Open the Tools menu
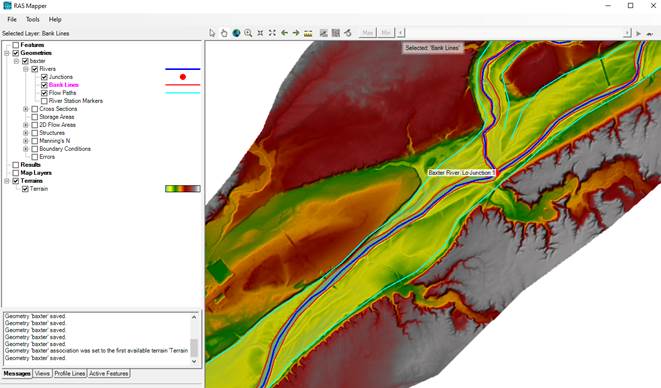 pos(32,19)
